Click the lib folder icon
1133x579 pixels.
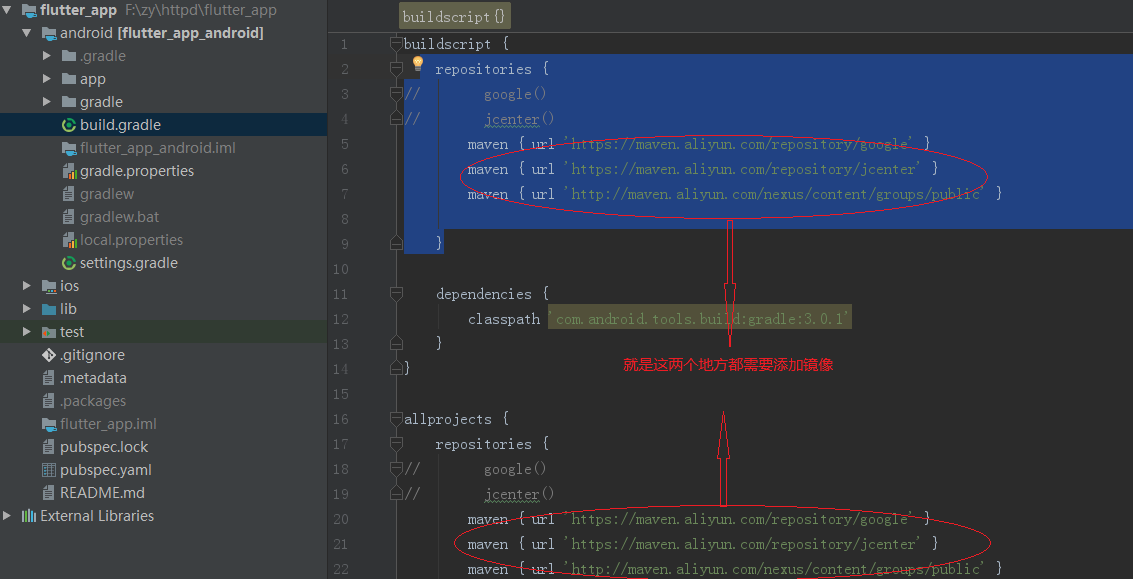pyautogui.click(x=49, y=309)
